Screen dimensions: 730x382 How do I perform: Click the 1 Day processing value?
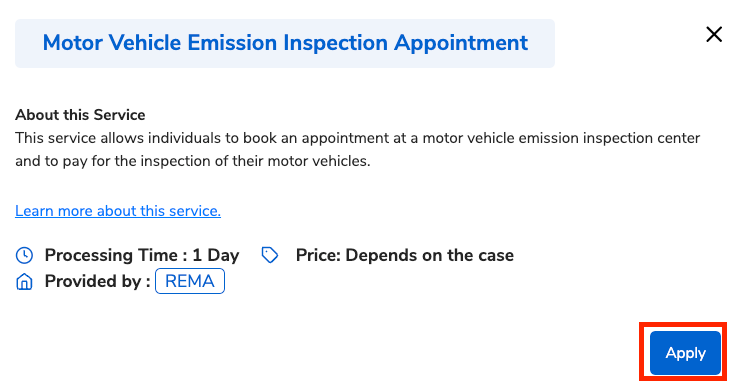click(x=216, y=255)
